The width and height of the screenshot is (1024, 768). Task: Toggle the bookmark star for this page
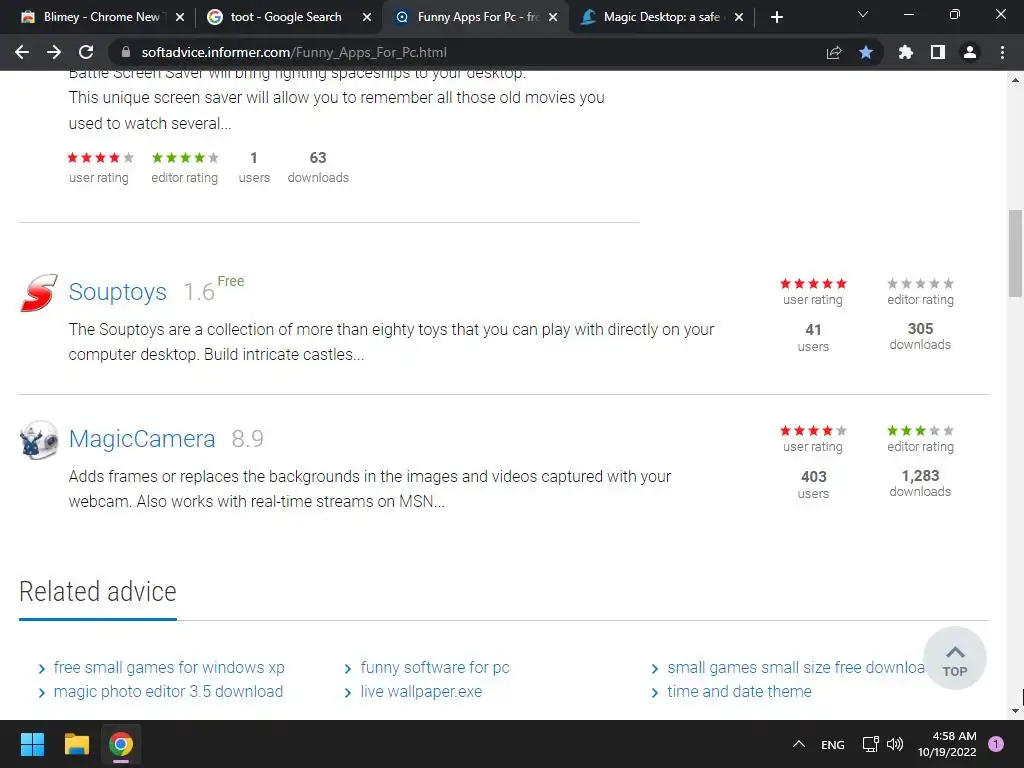(866, 52)
